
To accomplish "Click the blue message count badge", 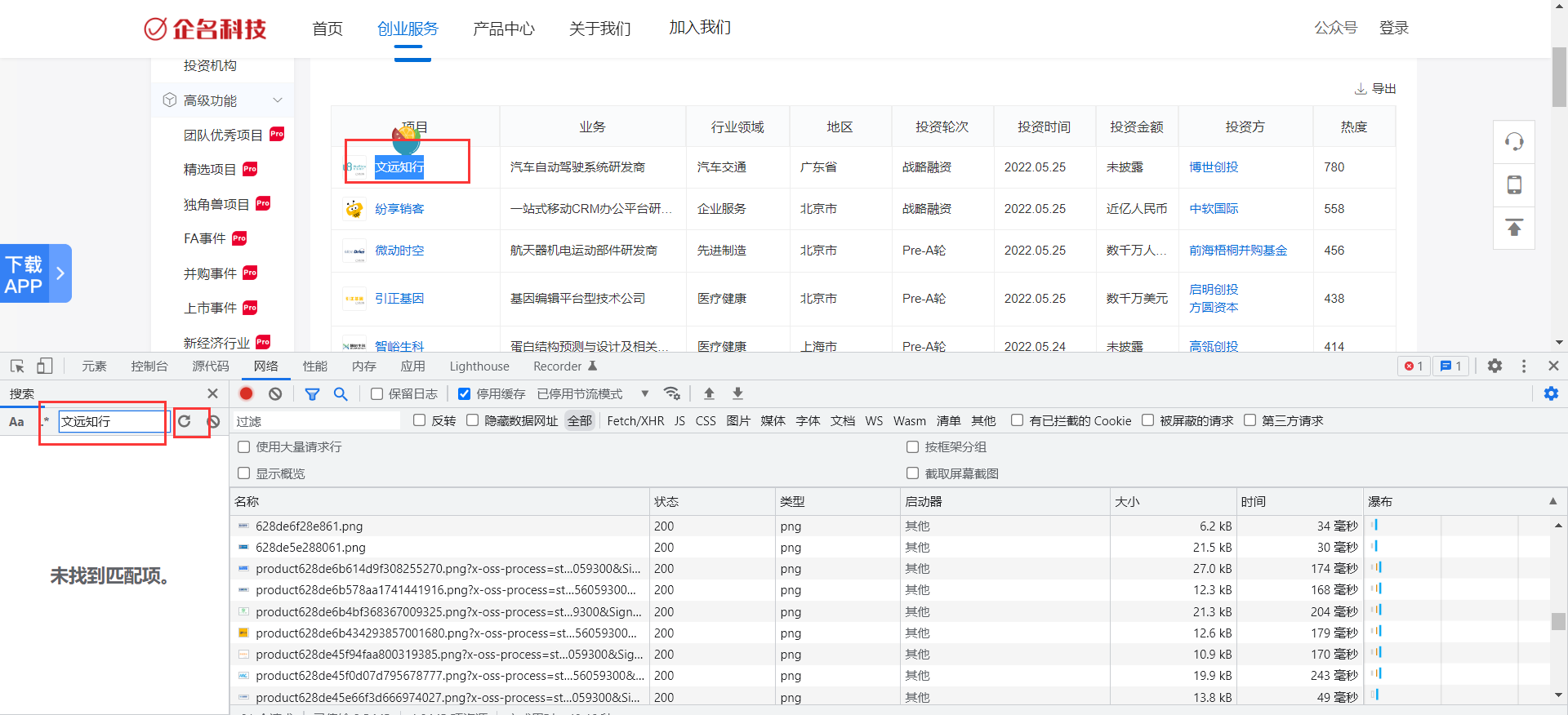I will [x=1451, y=366].
